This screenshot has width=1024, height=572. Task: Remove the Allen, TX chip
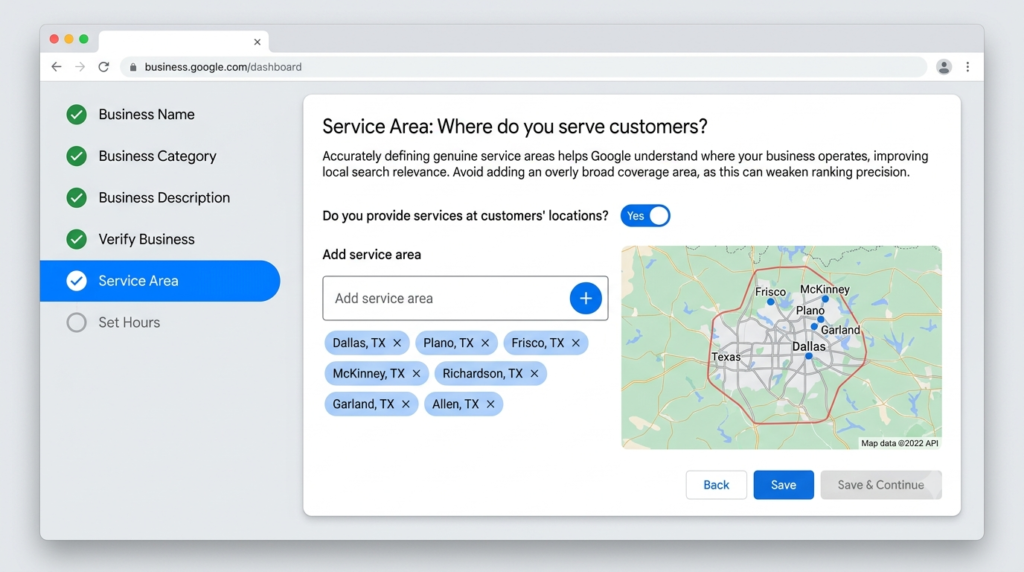tap(490, 404)
